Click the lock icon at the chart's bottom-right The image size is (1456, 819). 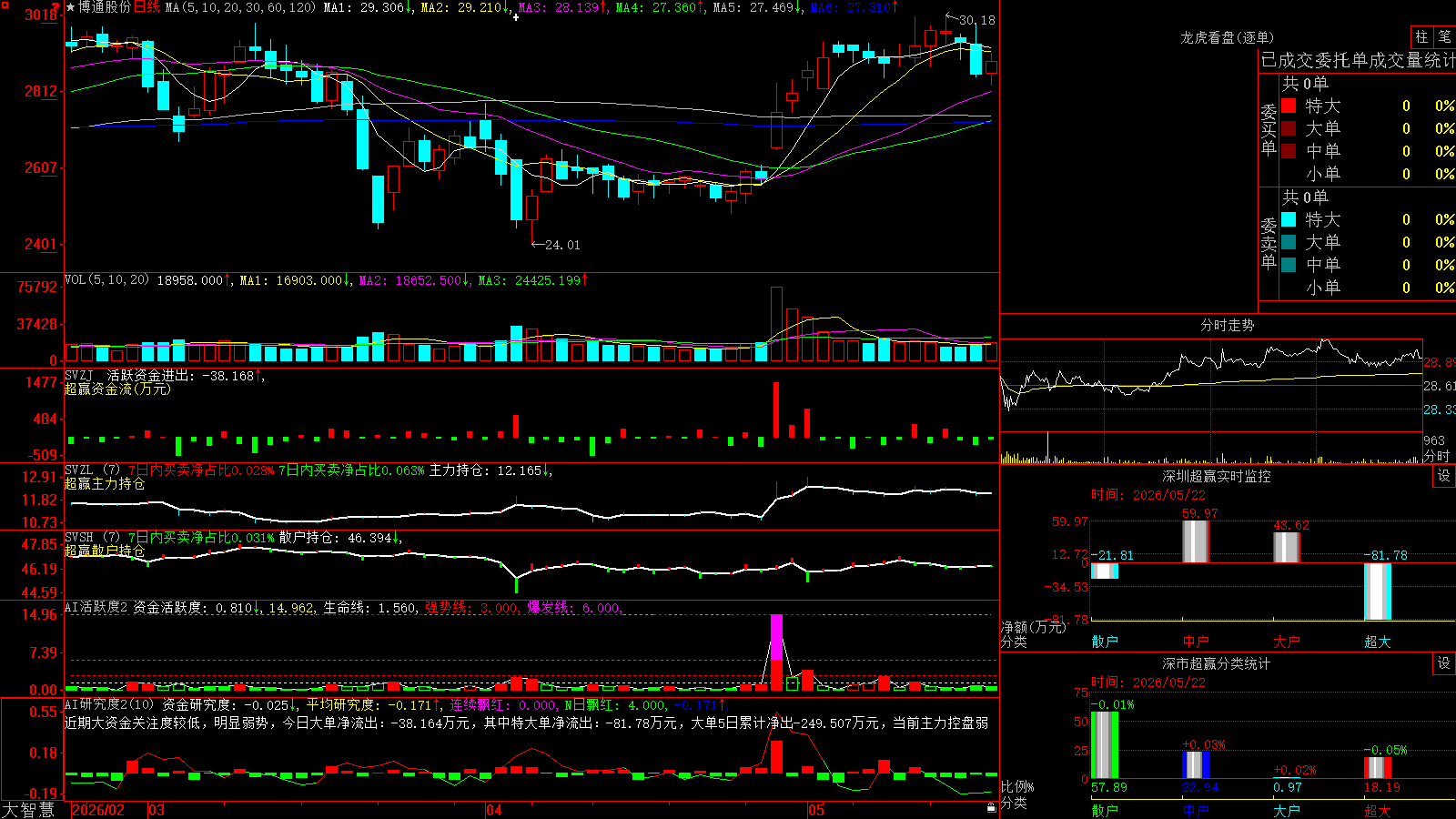pos(991,808)
